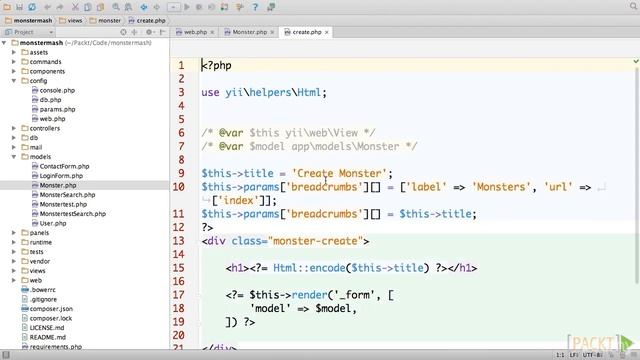Click the tool windows toggle at bottom left
Image resolution: width=640 pixels, height=360 pixels.
(6, 355)
